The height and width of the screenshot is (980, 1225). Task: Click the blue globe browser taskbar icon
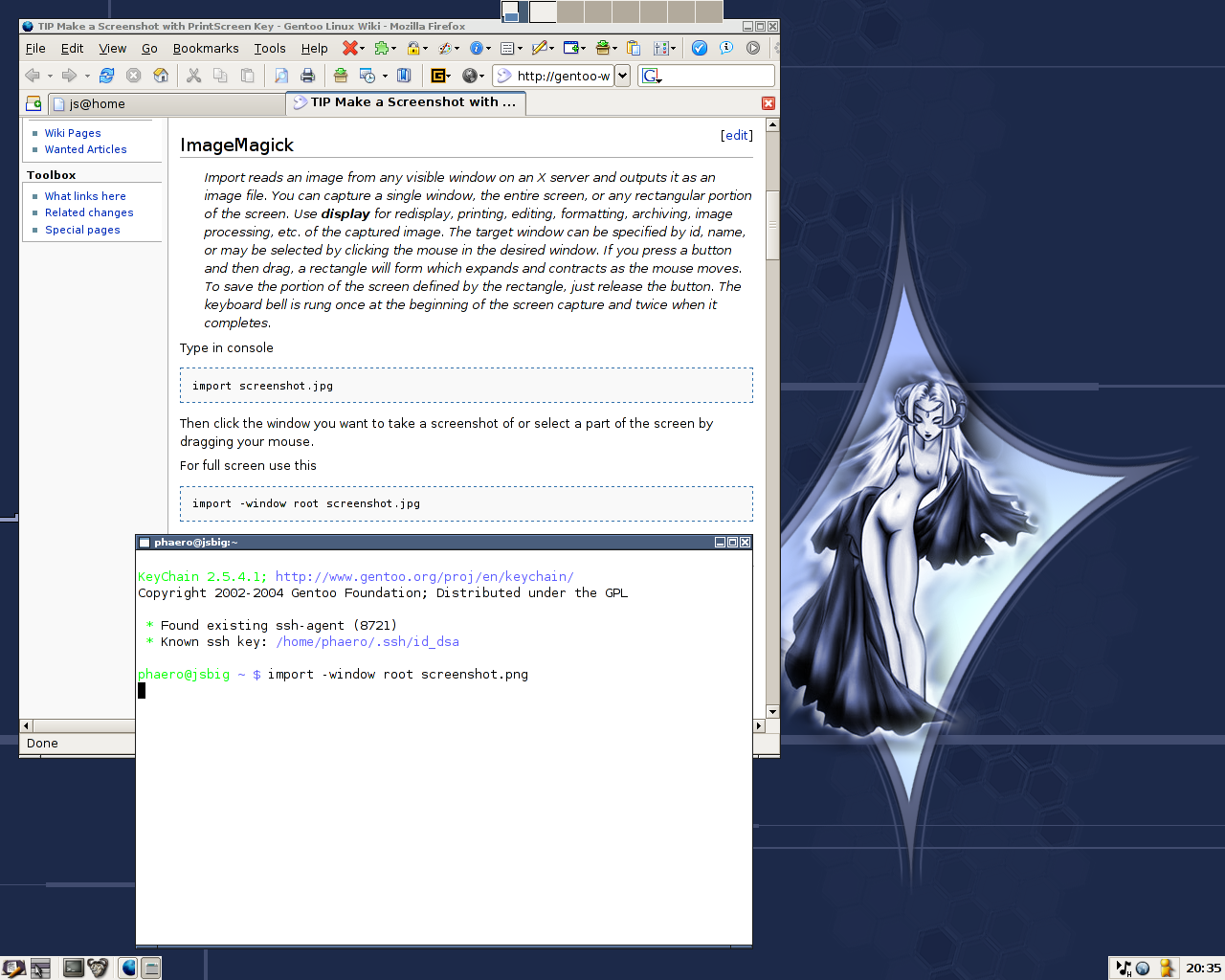point(129,968)
